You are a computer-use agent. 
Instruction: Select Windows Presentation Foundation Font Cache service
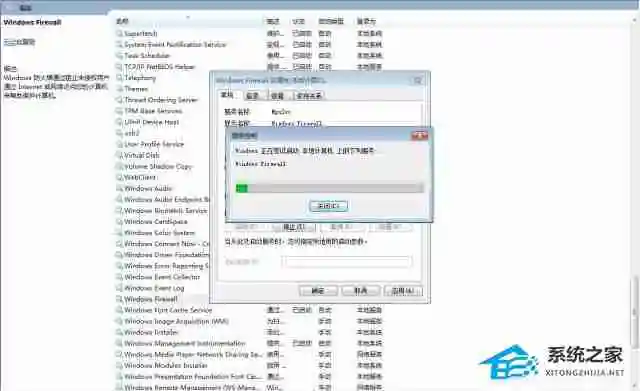(193, 376)
